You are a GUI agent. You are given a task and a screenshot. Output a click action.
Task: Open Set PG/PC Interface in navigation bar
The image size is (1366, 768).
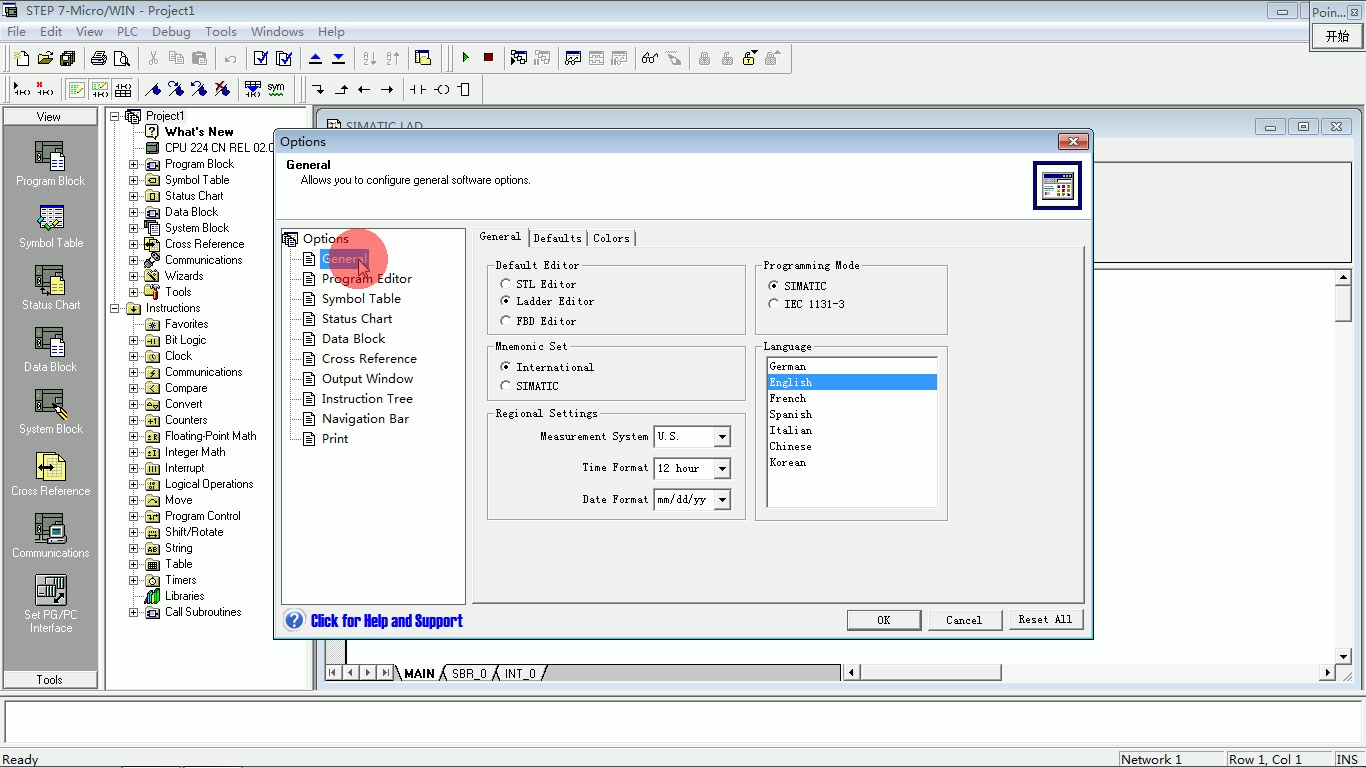click(50, 603)
